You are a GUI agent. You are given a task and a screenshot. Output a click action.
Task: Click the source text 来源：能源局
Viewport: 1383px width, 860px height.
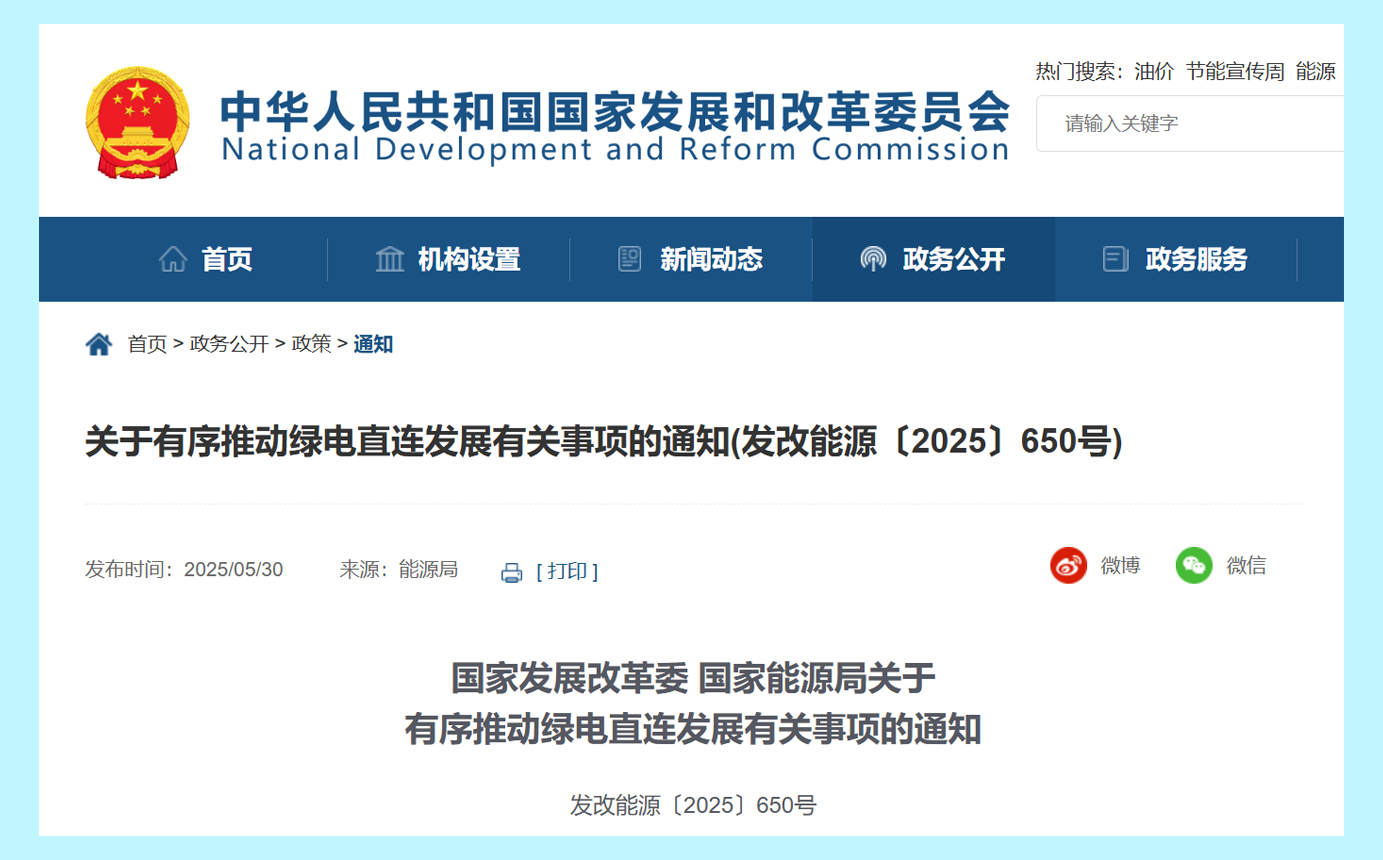[x=398, y=570]
